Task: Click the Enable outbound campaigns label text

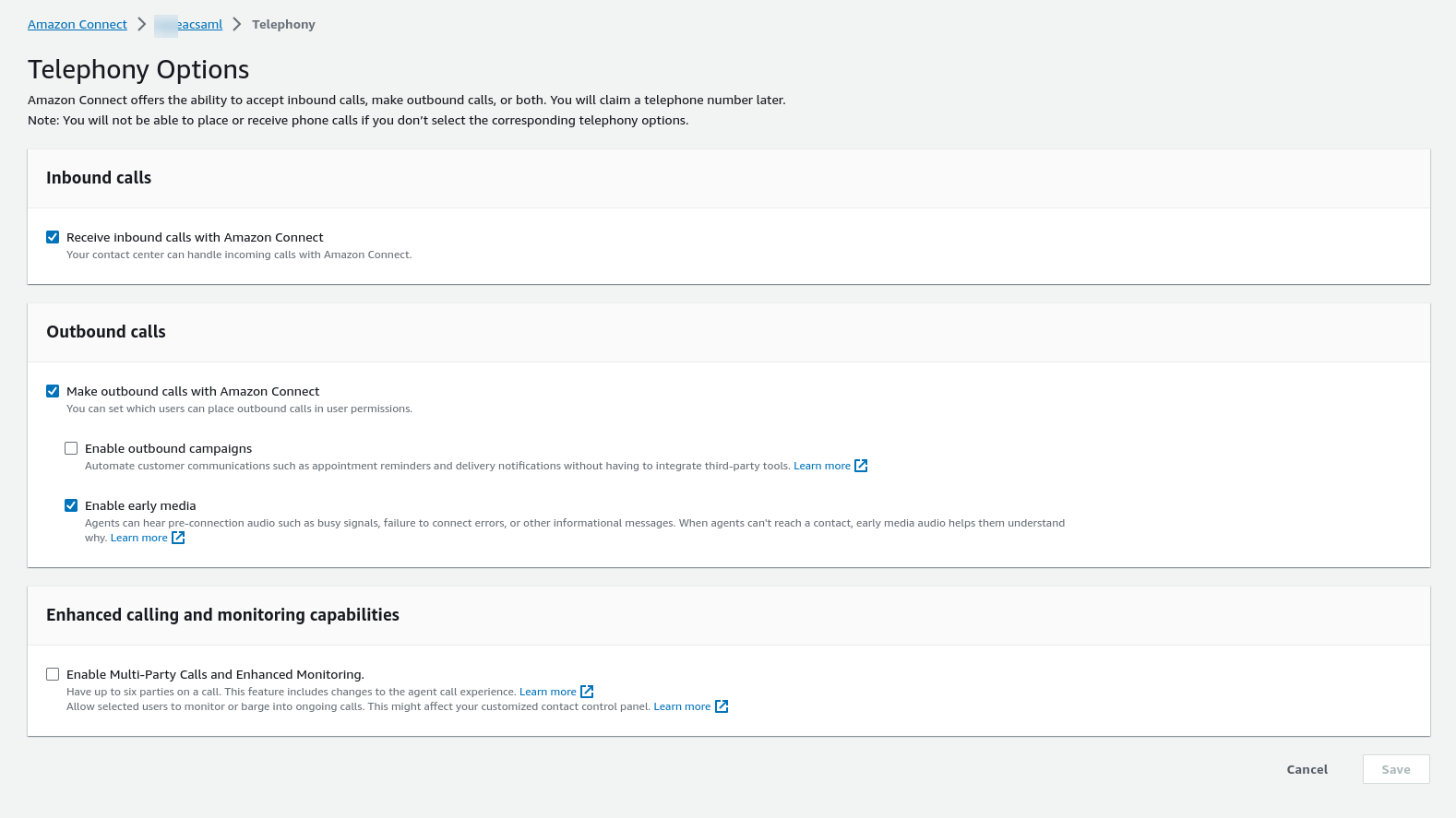Action: pyautogui.click(x=168, y=448)
